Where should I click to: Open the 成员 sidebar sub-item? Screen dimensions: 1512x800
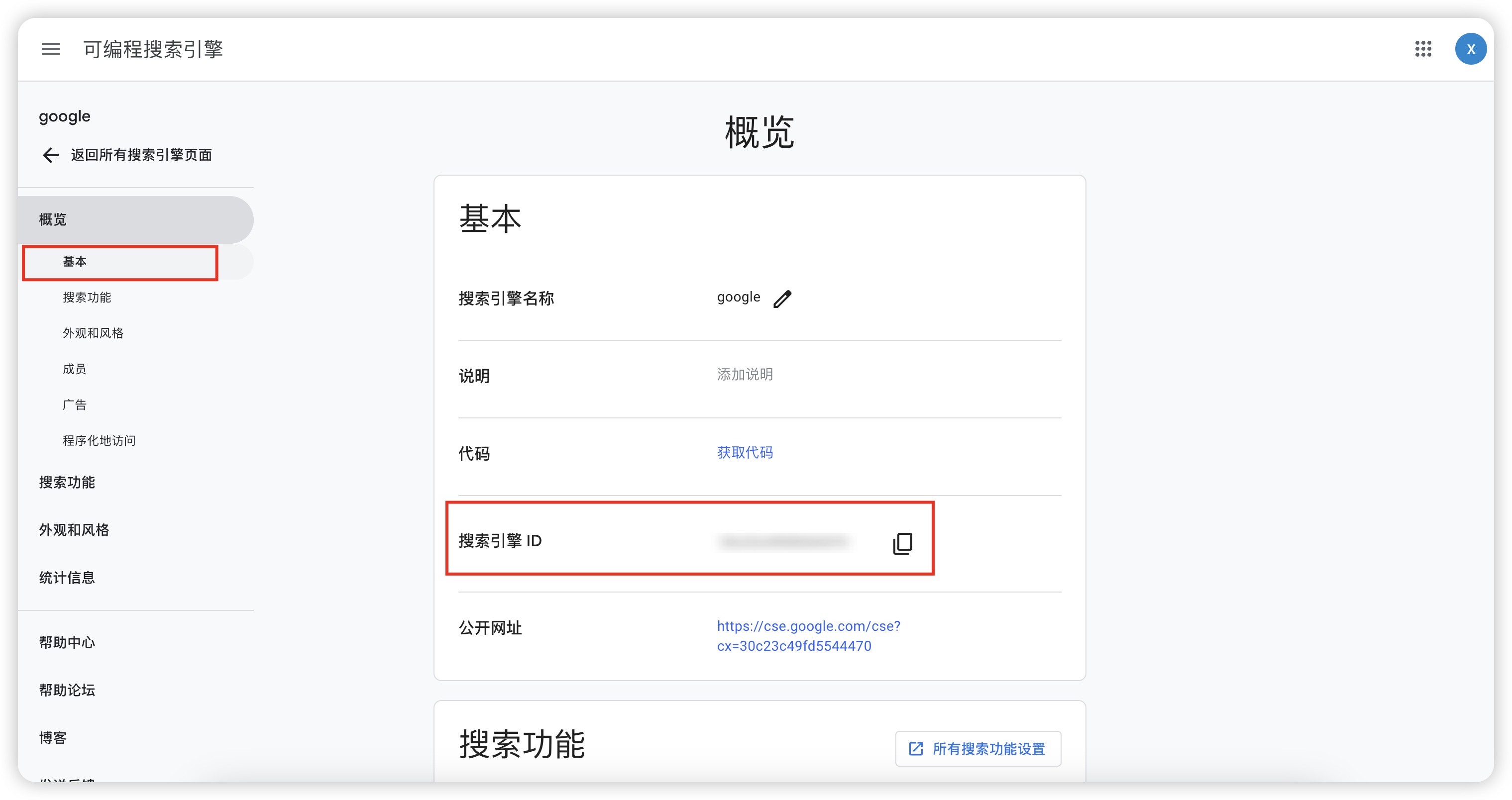pos(75,369)
